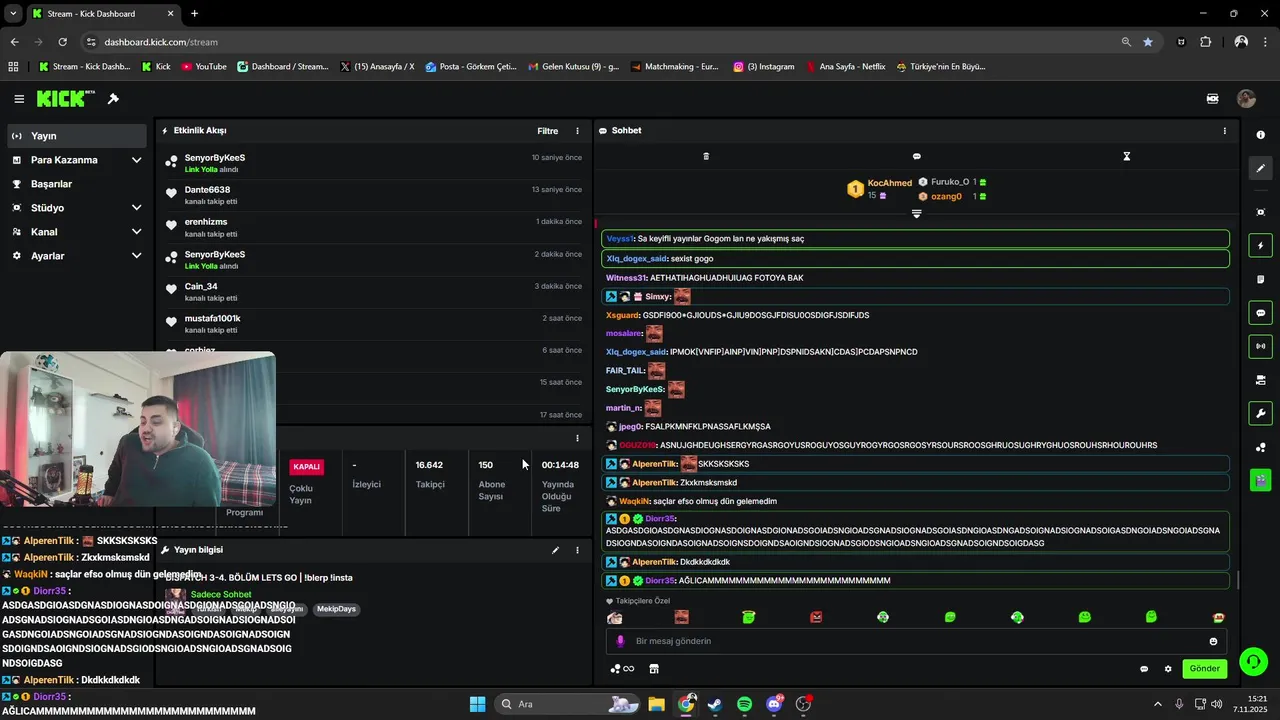Edit stream info with pencil in Yayın bilgisi
Screen dimensions: 1280x720
[x=555, y=550]
